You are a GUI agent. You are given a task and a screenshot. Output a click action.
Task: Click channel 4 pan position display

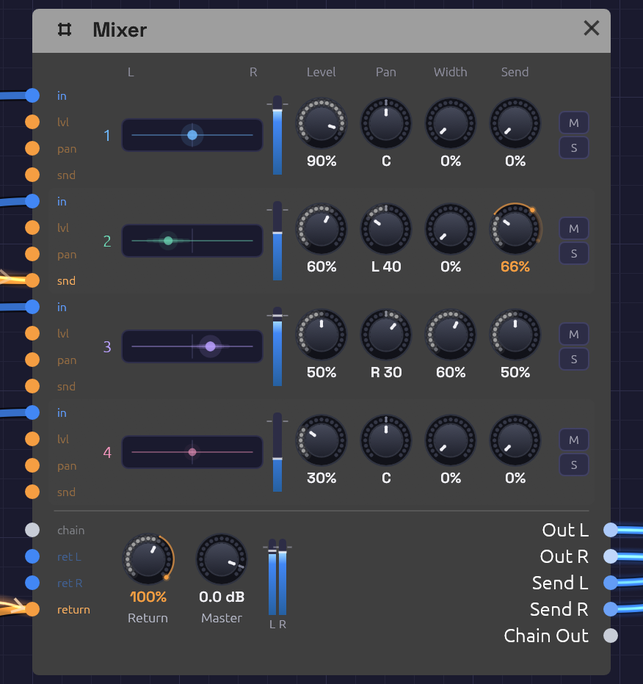pyautogui.click(x=192, y=452)
